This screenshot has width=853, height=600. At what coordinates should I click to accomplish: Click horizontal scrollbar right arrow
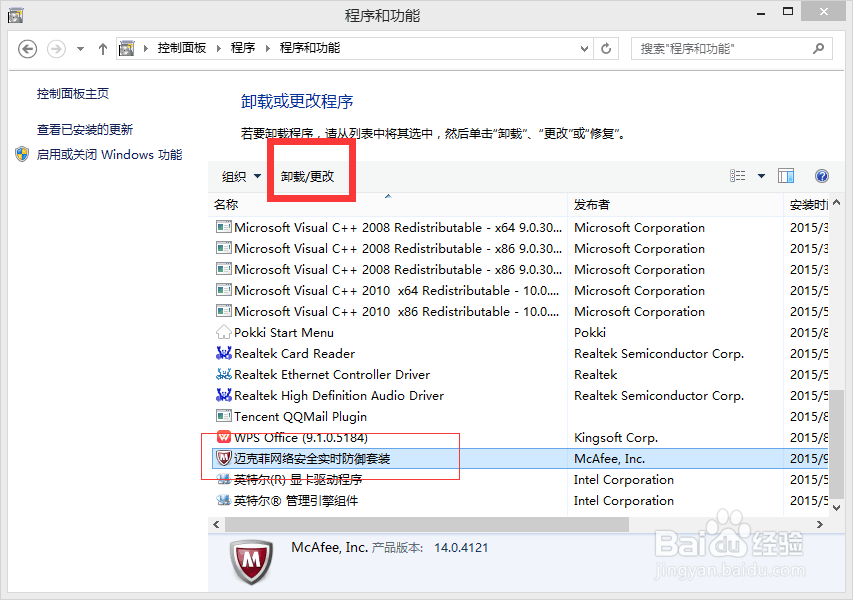820,524
